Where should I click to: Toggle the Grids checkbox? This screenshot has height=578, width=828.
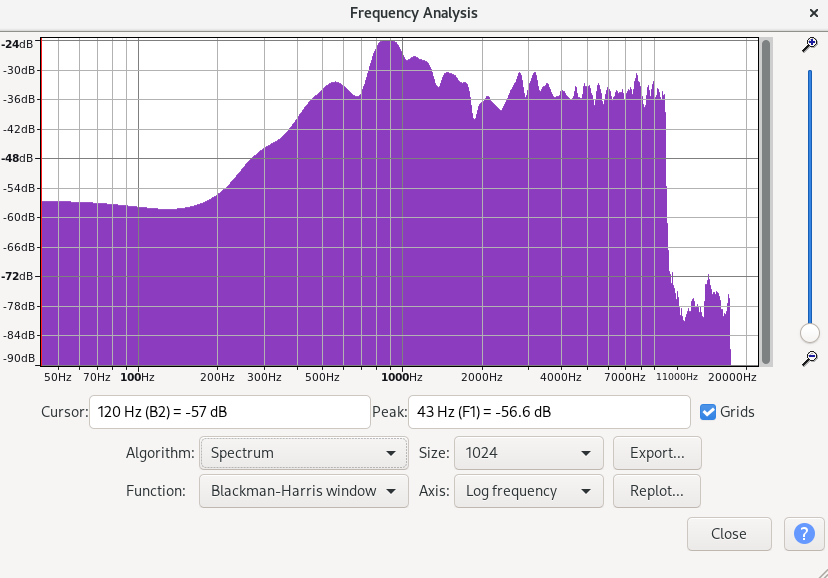[x=708, y=412]
